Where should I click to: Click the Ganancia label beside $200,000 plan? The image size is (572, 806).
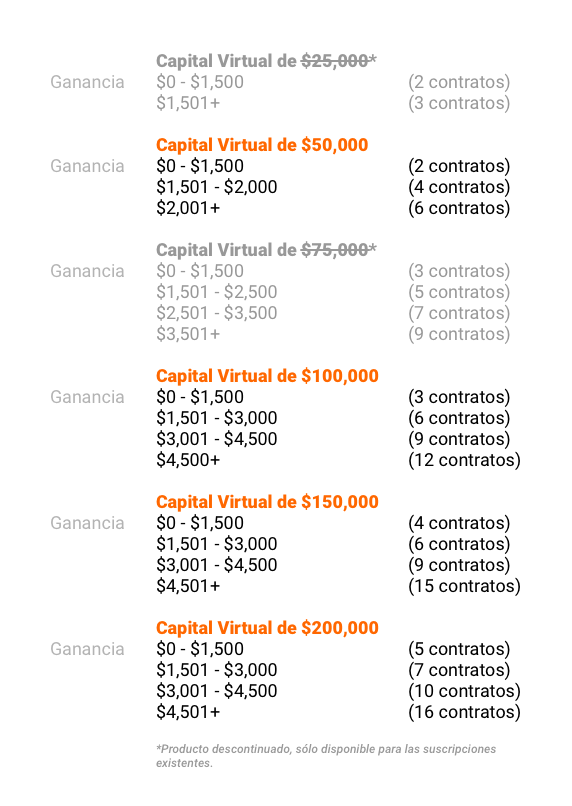87,649
